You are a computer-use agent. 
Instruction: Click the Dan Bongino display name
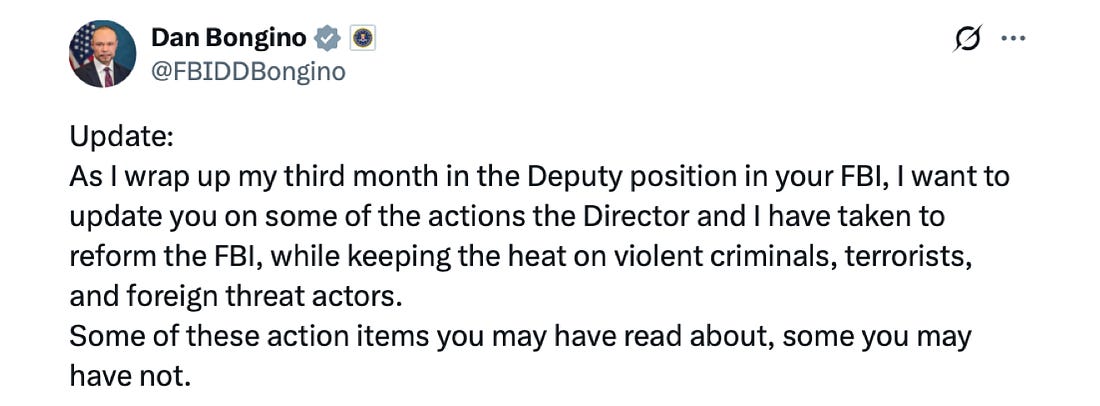[228, 39]
